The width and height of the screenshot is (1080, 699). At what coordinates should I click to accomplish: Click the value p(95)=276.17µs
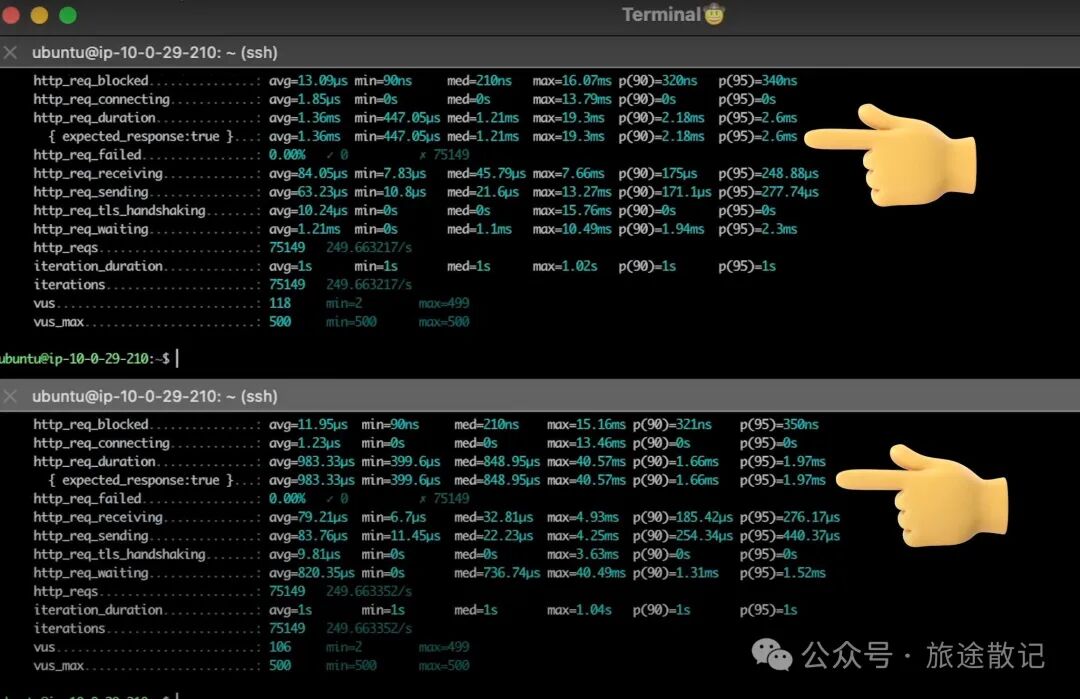tap(790, 517)
